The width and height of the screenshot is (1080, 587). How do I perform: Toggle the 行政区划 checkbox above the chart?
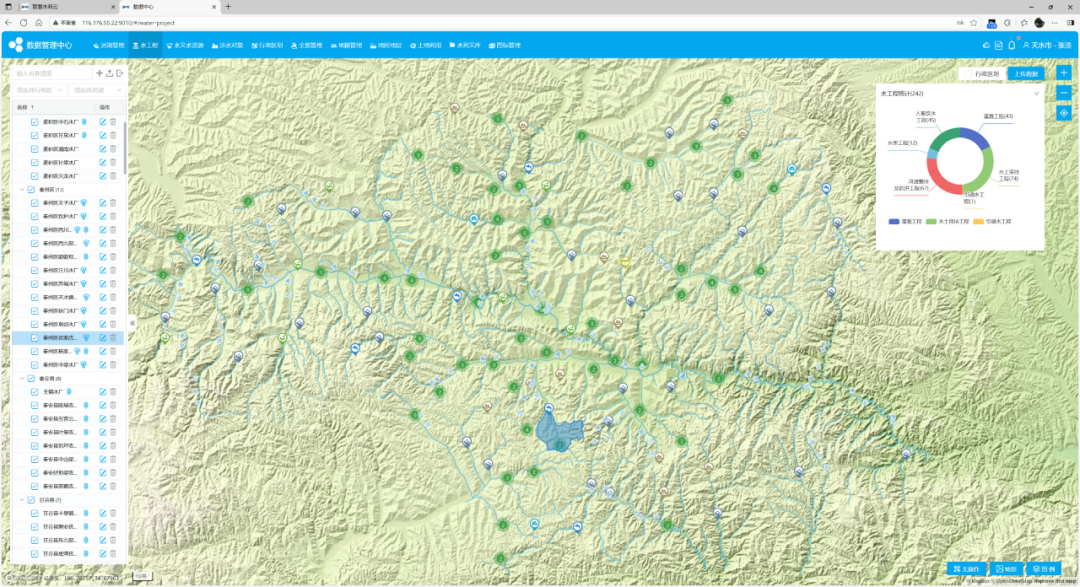pyautogui.click(x=968, y=74)
